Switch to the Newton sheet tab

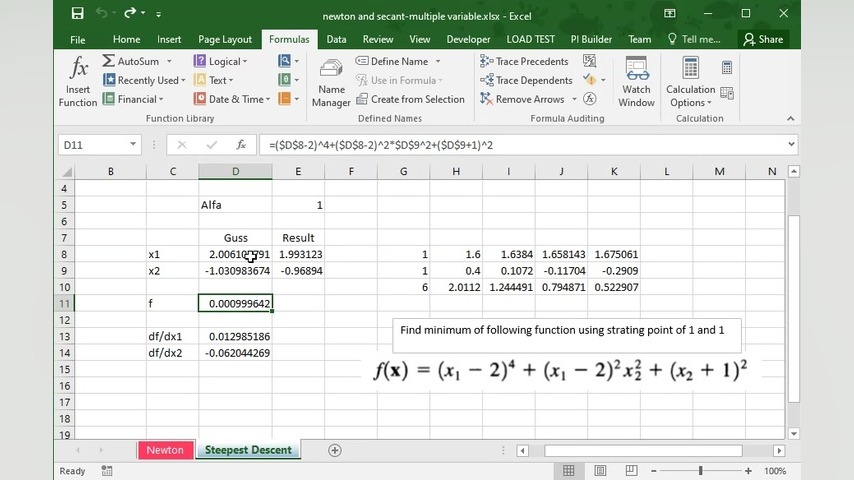point(165,450)
